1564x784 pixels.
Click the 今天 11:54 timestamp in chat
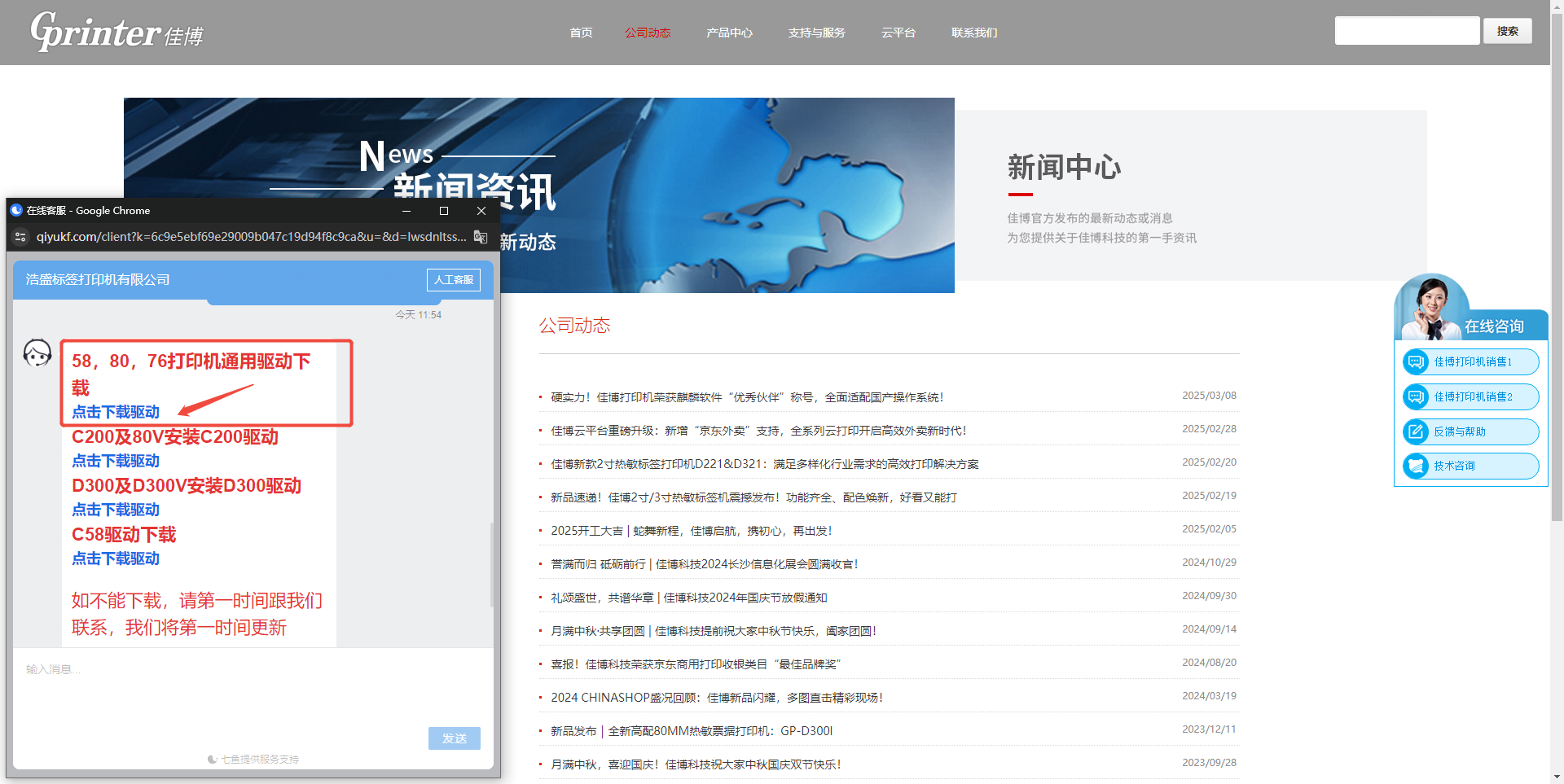click(418, 314)
